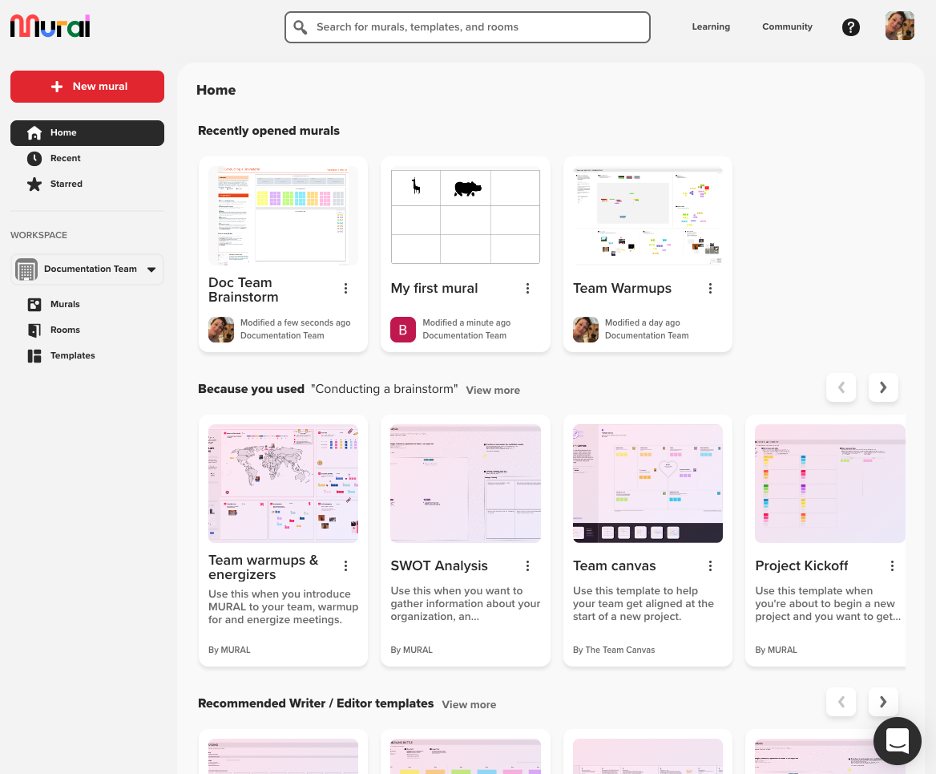Show next brainstorm templates with right arrow

(x=882, y=388)
